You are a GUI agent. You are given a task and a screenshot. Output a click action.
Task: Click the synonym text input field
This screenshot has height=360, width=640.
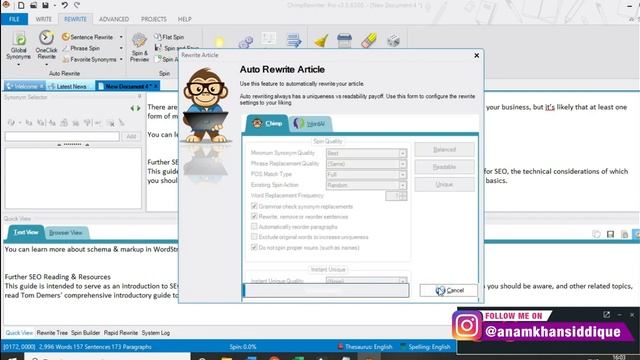point(62,136)
